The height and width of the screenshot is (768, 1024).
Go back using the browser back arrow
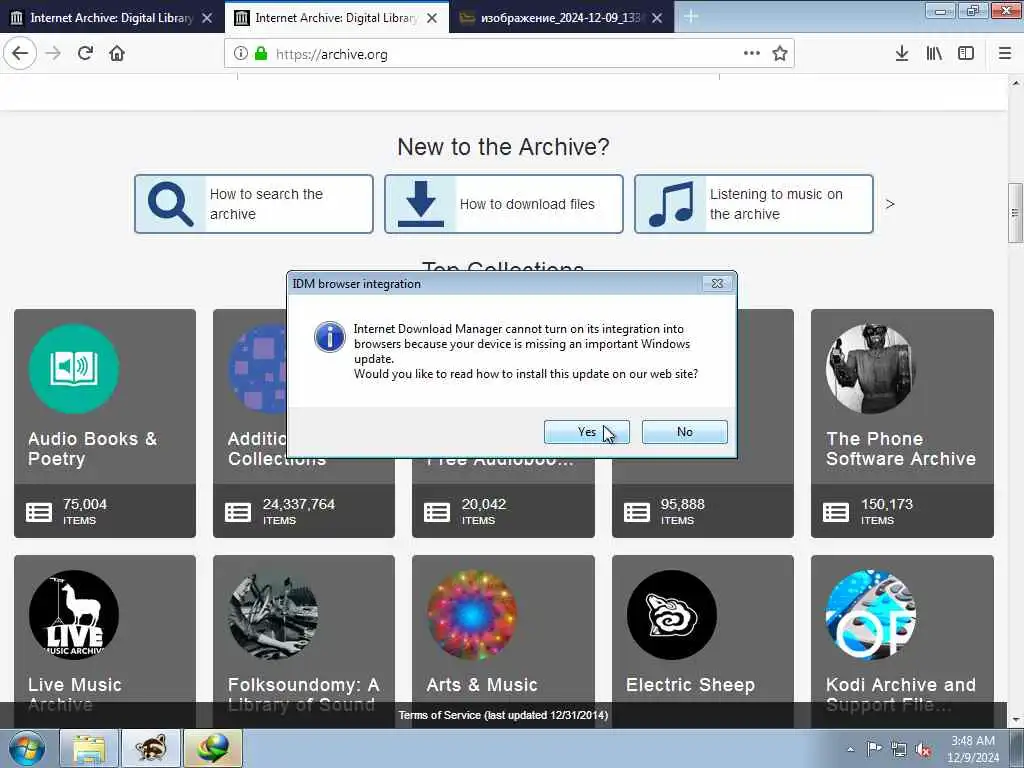click(x=20, y=54)
